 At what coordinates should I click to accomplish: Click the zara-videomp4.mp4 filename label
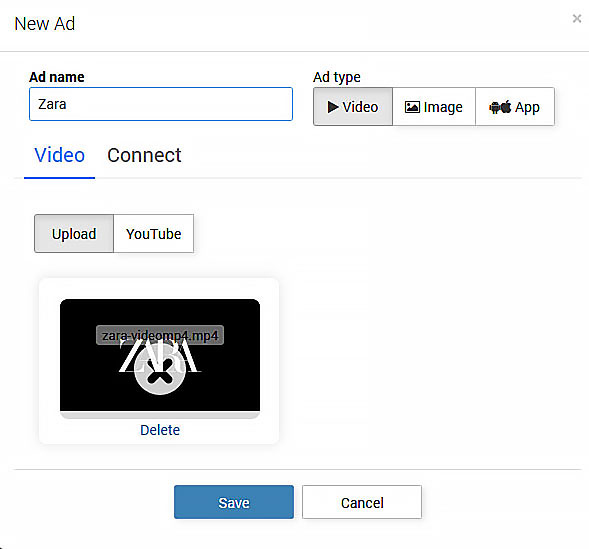pyautogui.click(x=160, y=335)
